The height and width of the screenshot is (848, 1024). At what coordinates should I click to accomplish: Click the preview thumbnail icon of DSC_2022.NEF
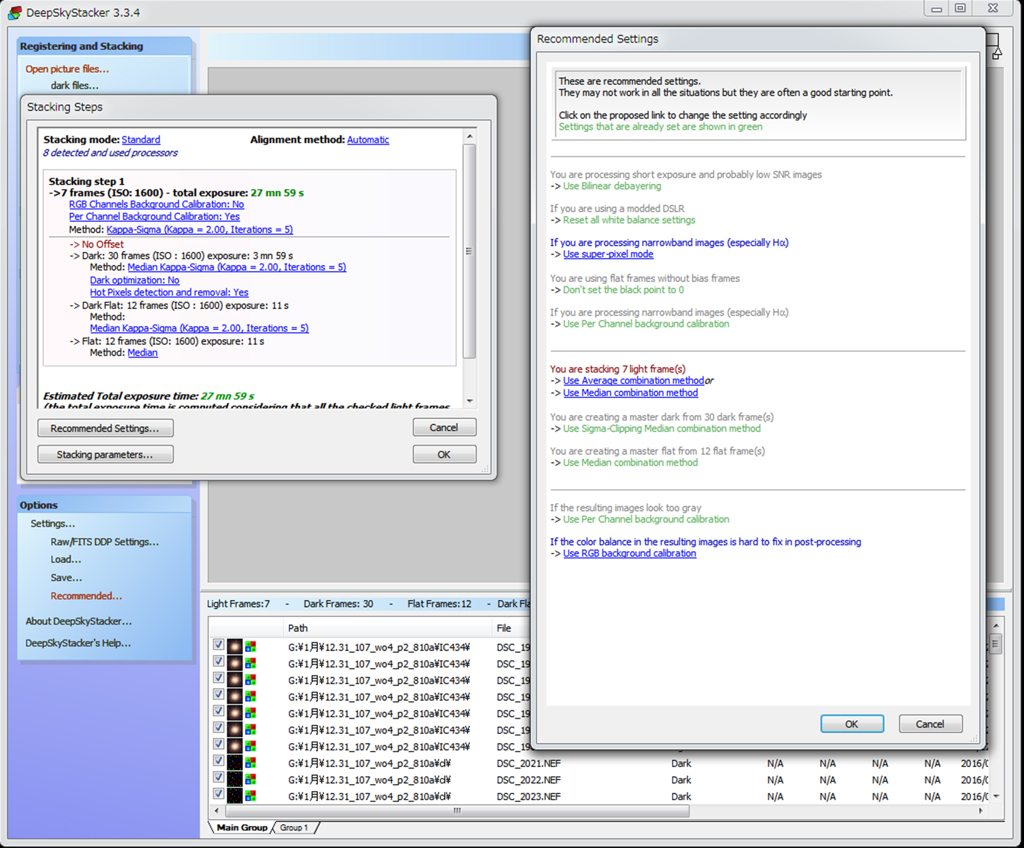(234, 779)
